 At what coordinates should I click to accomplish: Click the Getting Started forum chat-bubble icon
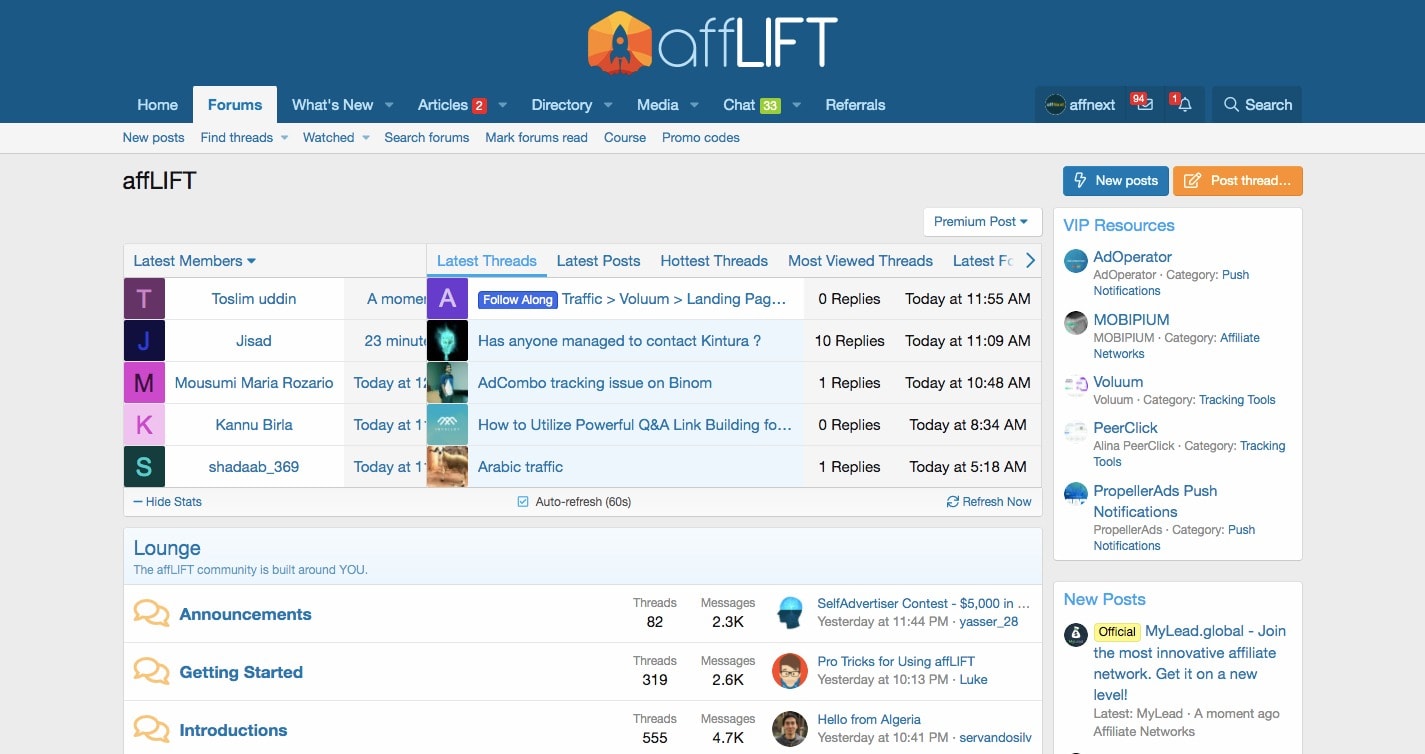pos(151,671)
